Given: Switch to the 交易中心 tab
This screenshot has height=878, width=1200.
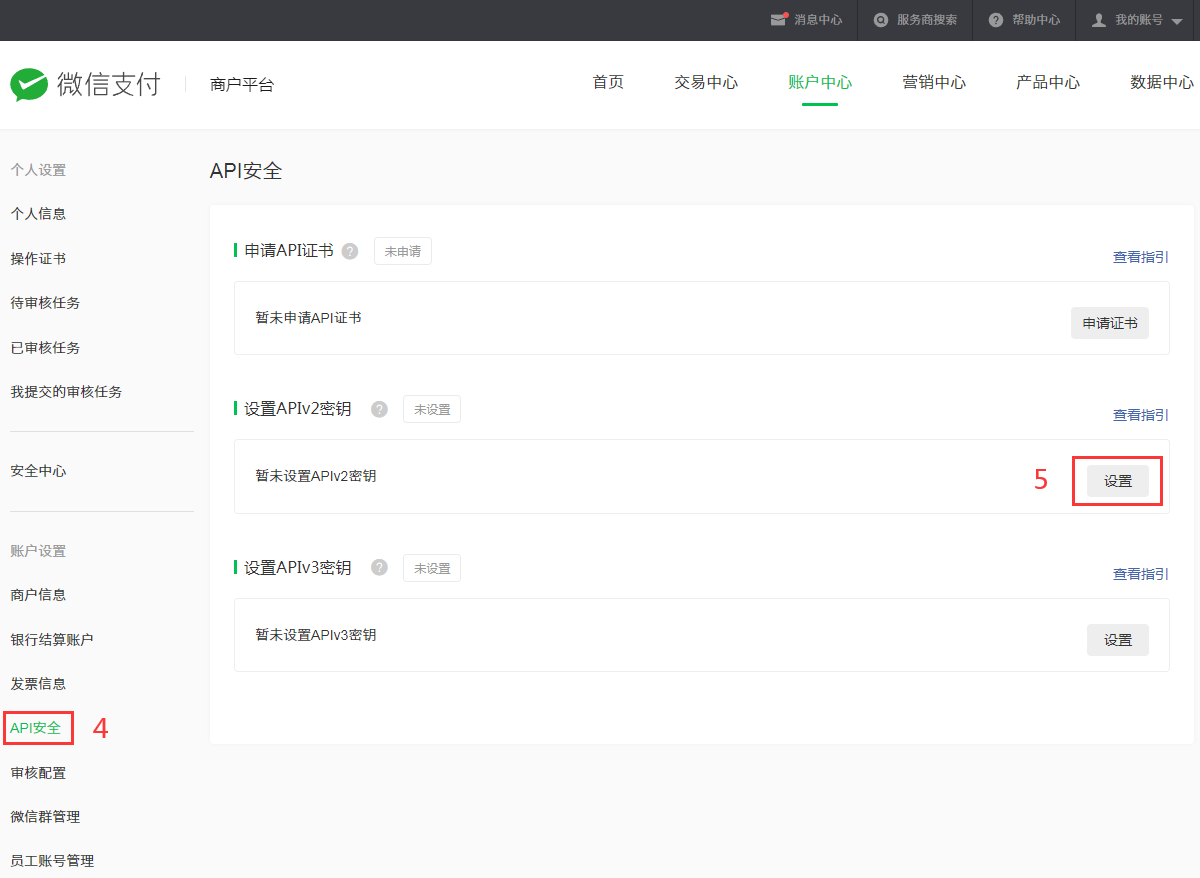Looking at the screenshot, I should coord(706,83).
